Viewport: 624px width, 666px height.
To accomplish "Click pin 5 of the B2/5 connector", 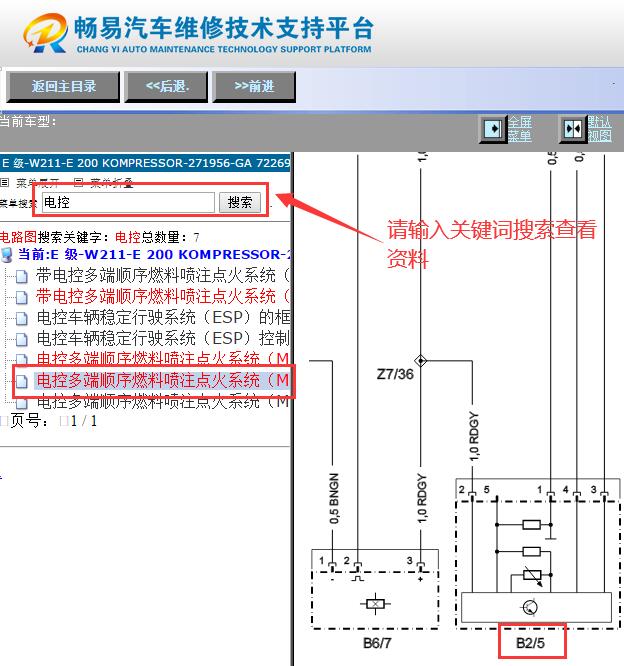I will pyautogui.click(x=487, y=490).
